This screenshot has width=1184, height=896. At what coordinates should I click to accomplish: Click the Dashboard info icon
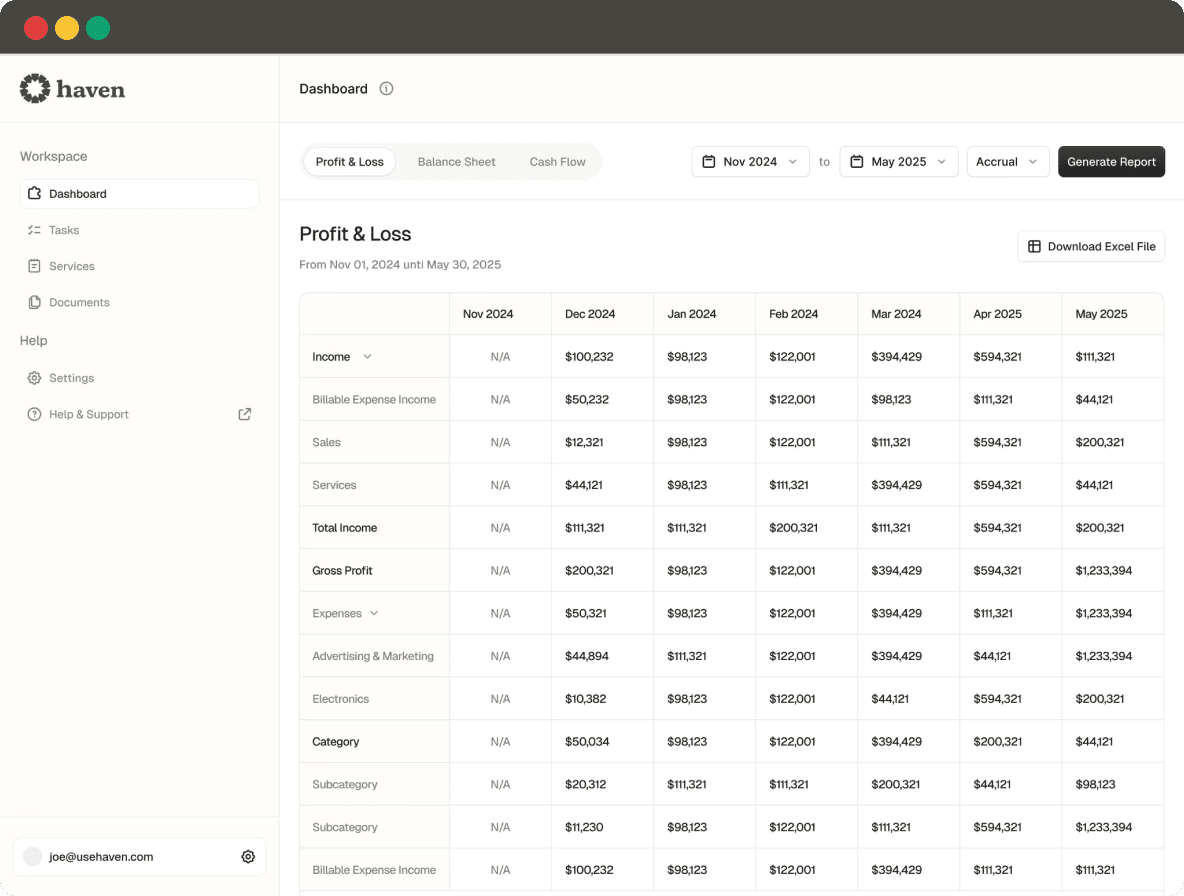[x=386, y=88]
